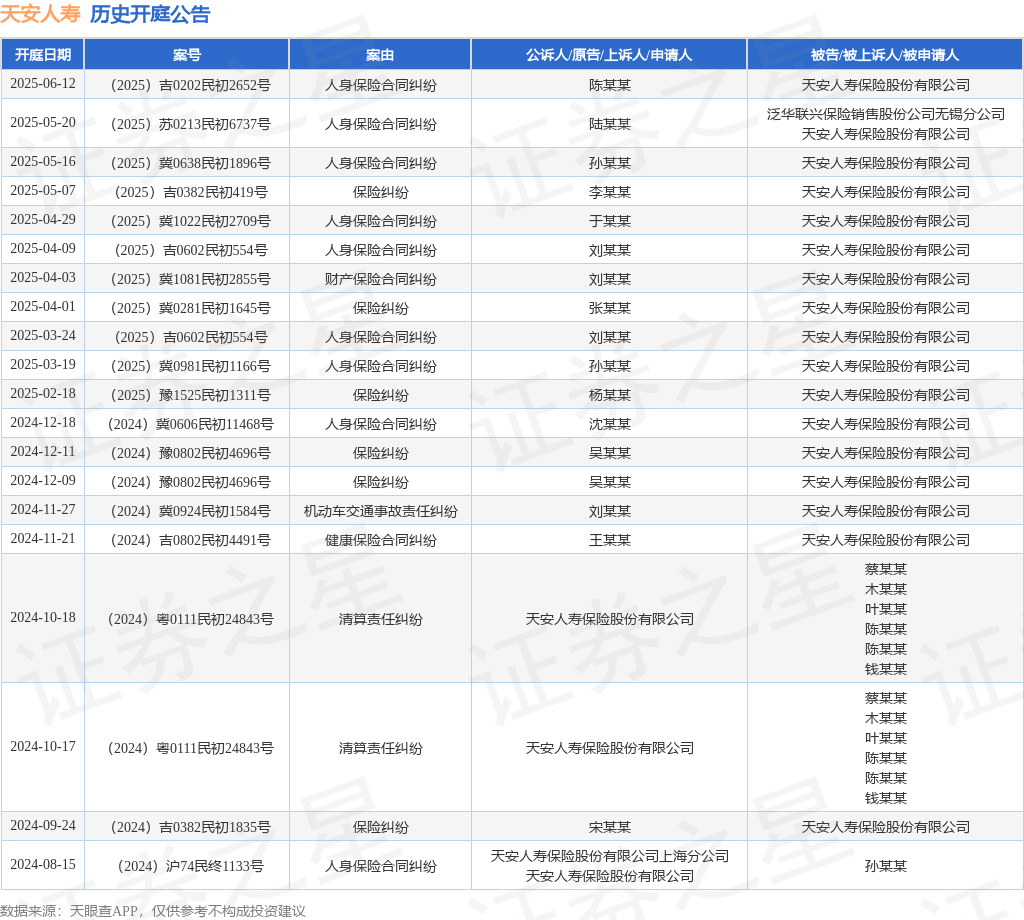Image resolution: width=1024 pixels, height=920 pixels.
Task: Click plaintiff 李某某
Action: pos(609,192)
